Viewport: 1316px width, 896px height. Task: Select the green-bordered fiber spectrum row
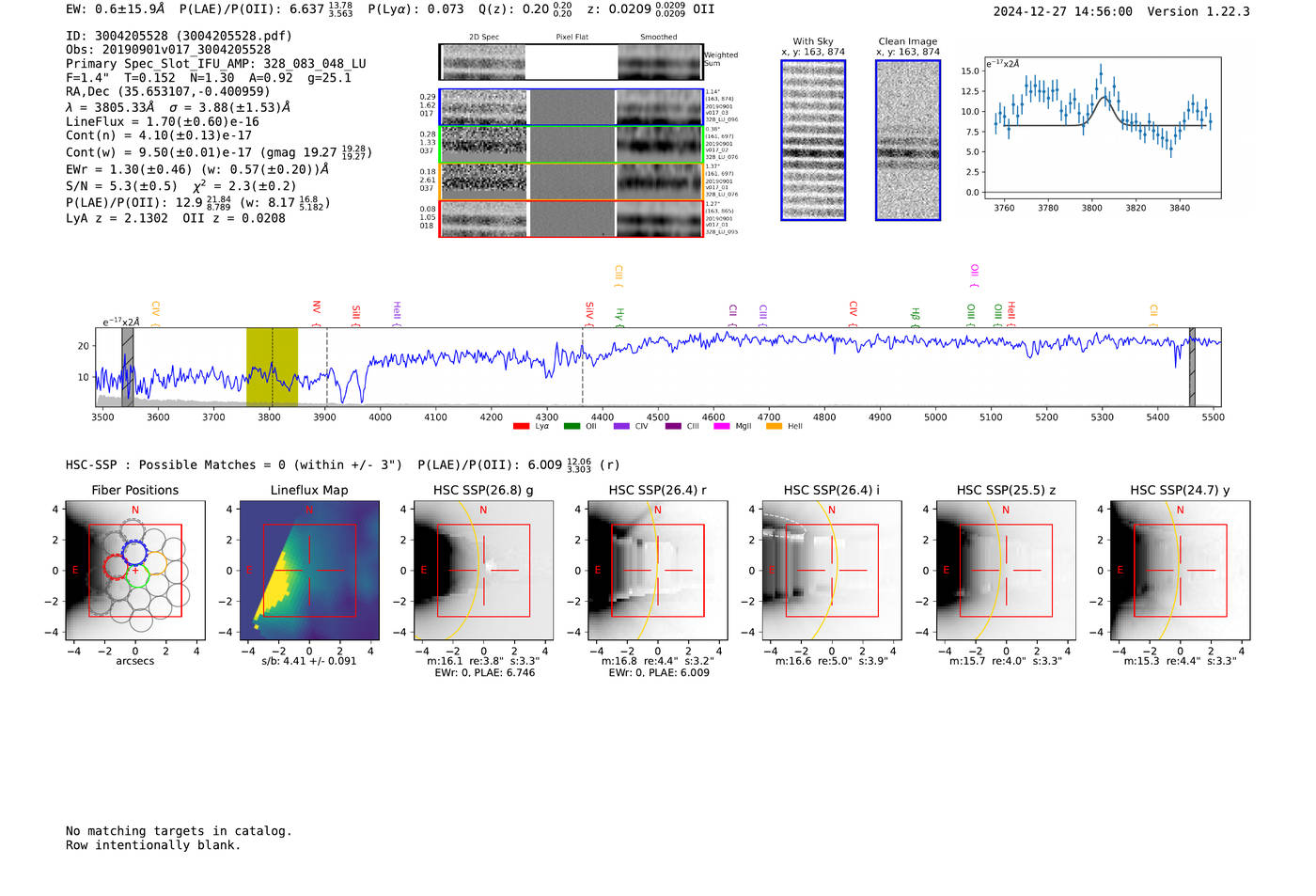(x=572, y=145)
